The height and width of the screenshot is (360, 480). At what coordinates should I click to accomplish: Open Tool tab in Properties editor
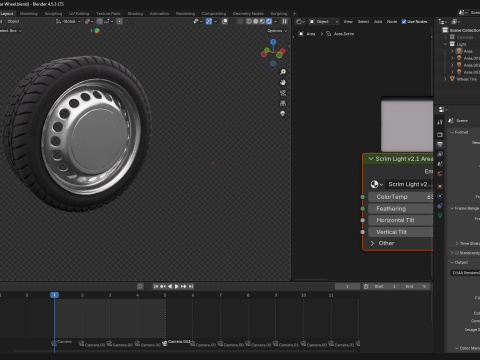(x=440, y=122)
